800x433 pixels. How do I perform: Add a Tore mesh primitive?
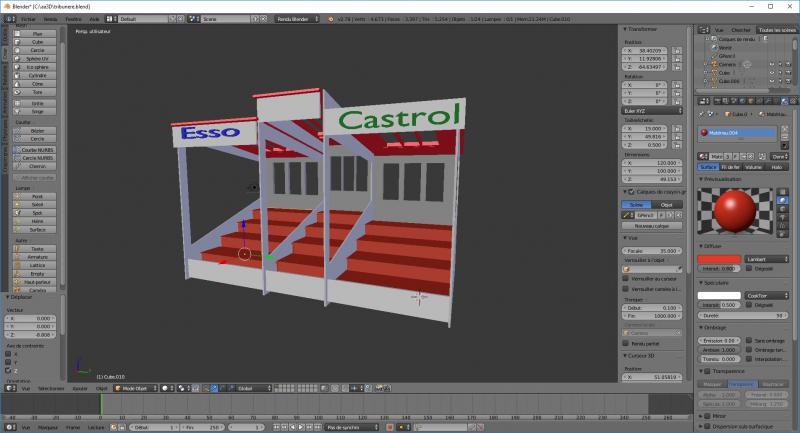(37, 91)
